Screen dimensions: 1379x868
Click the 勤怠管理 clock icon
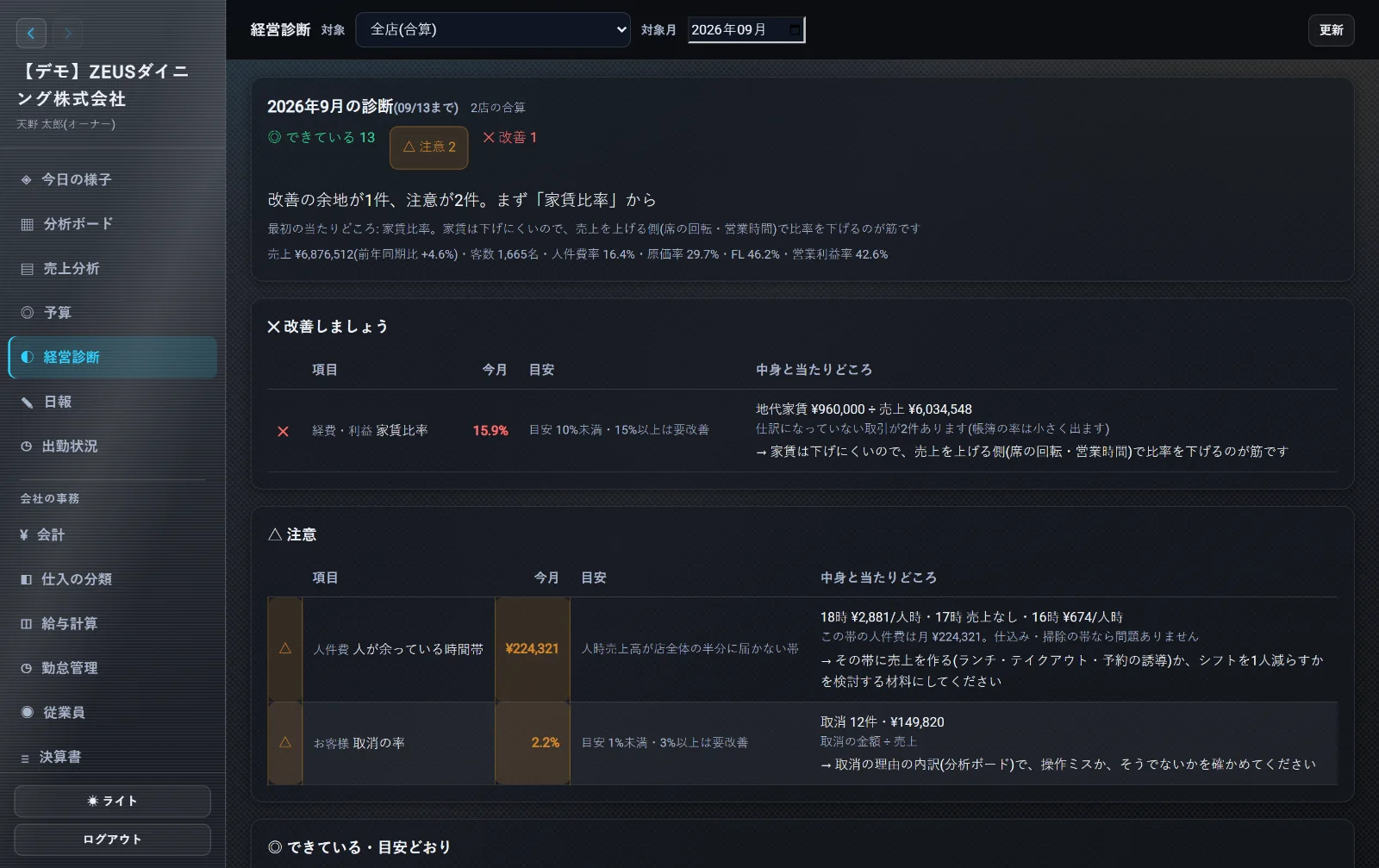26,668
